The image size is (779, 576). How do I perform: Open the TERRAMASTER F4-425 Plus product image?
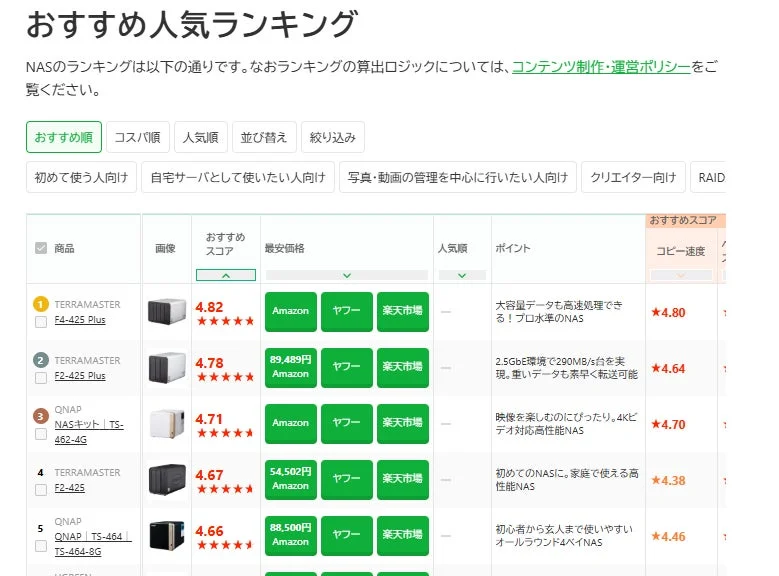tap(167, 312)
